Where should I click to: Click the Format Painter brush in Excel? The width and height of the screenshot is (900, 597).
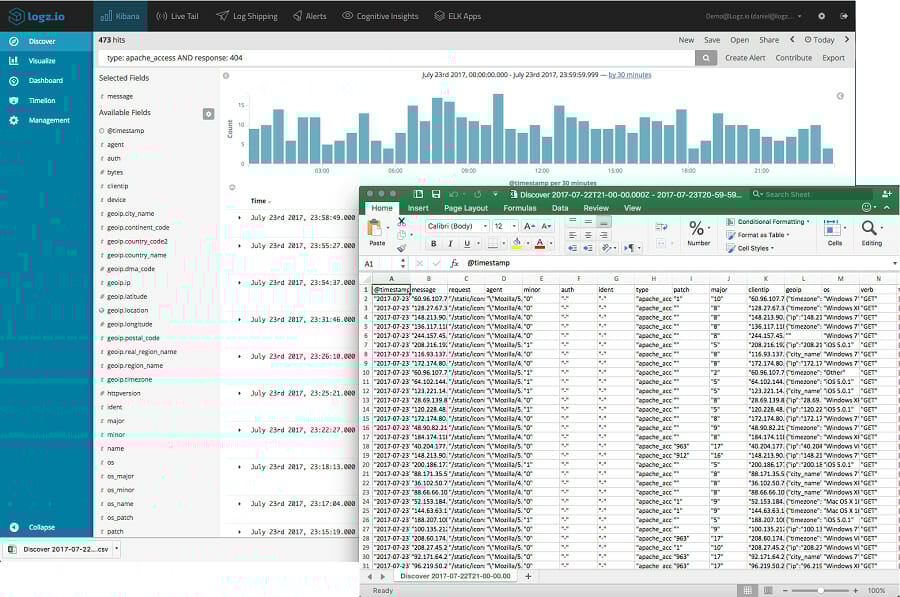[x=401, y=248]
